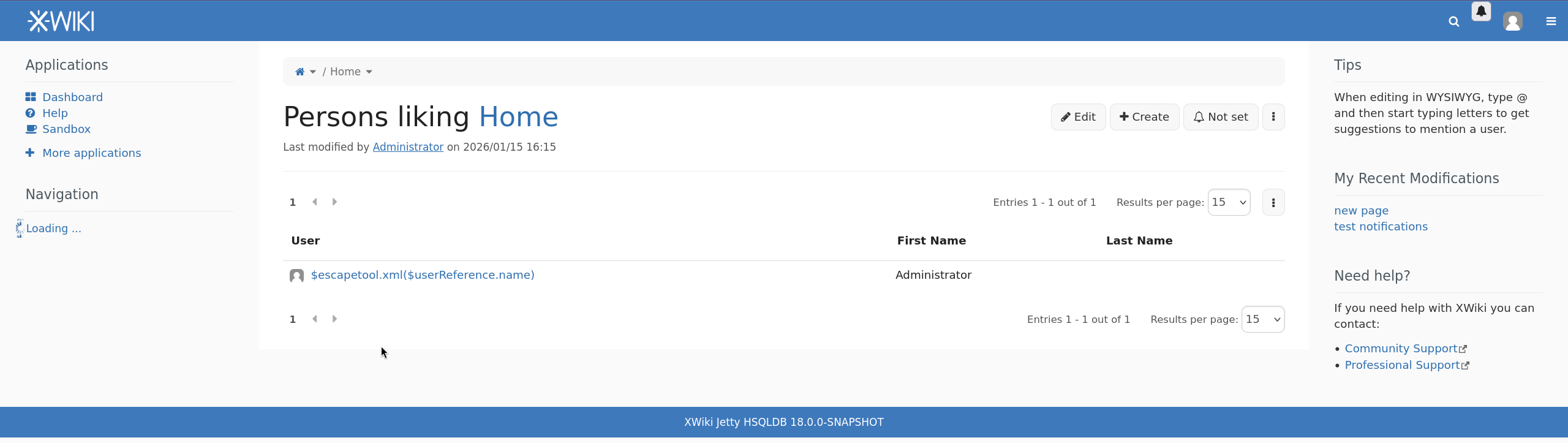1568x443 pixels.
Task: Open the notifications bell in header
Action: pos(1481,12)
